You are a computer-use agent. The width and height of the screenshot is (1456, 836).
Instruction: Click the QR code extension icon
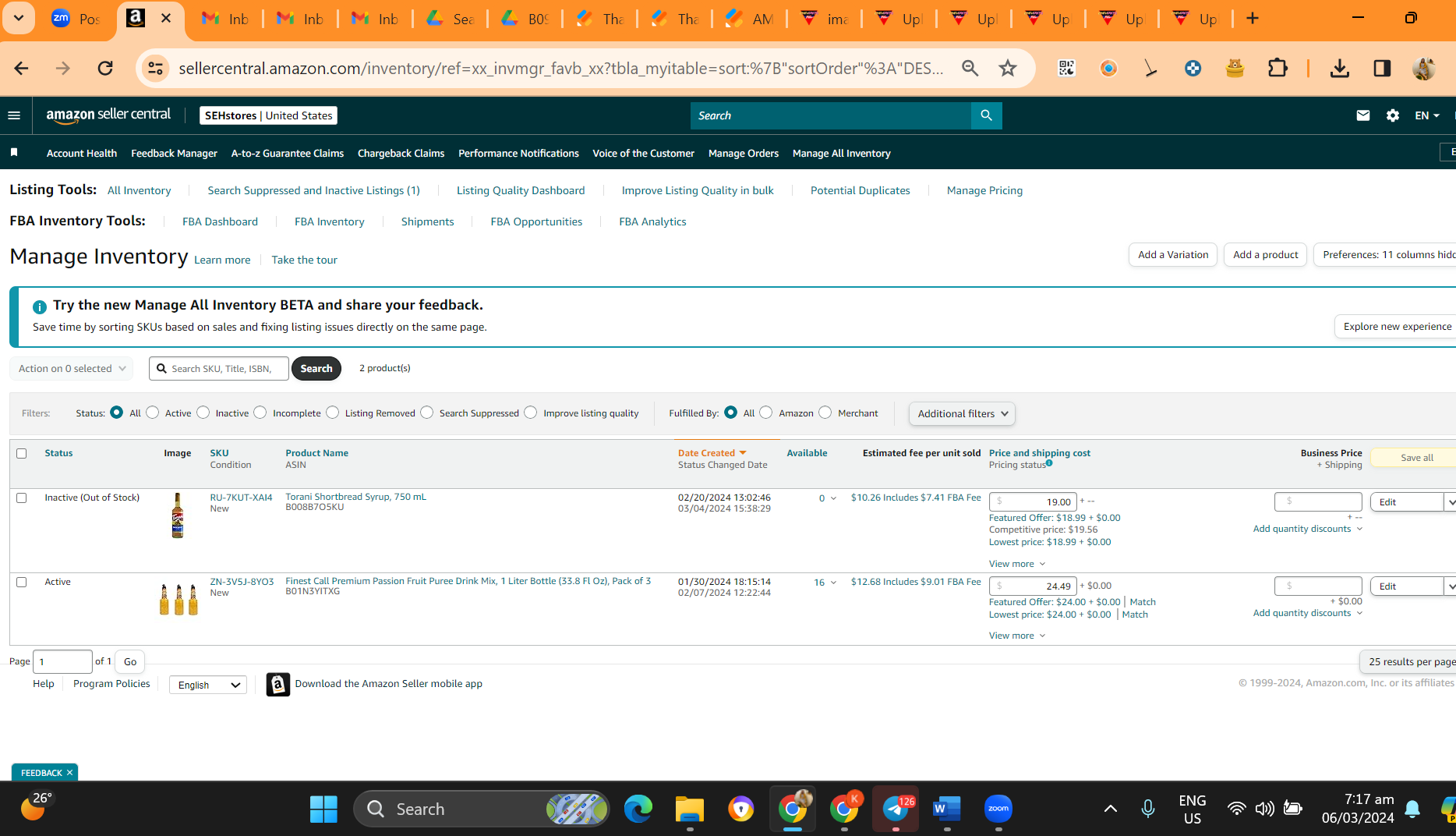point(1066,69)
